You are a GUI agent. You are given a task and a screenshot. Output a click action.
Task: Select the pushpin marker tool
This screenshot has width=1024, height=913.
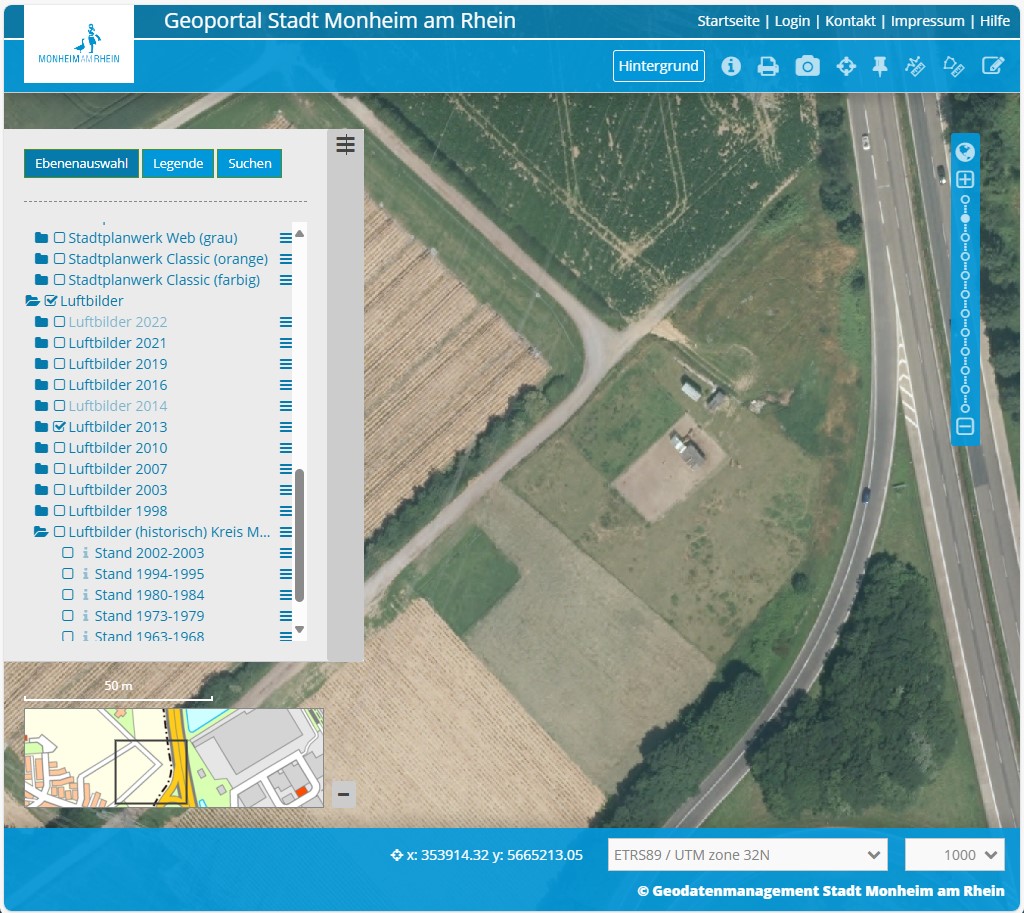(x=880, y=66)
